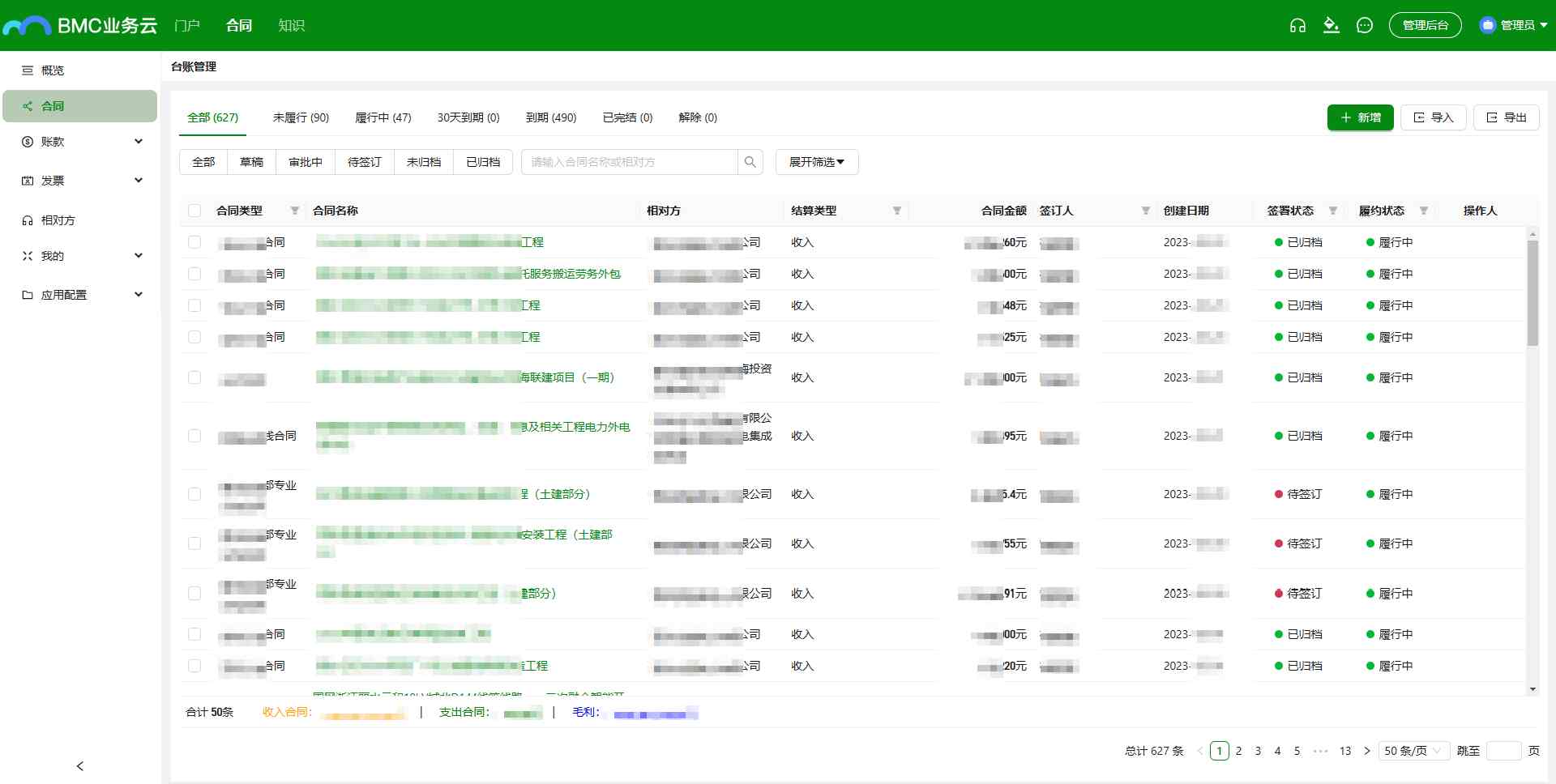Go to next page arrow

click(1366, 751)
